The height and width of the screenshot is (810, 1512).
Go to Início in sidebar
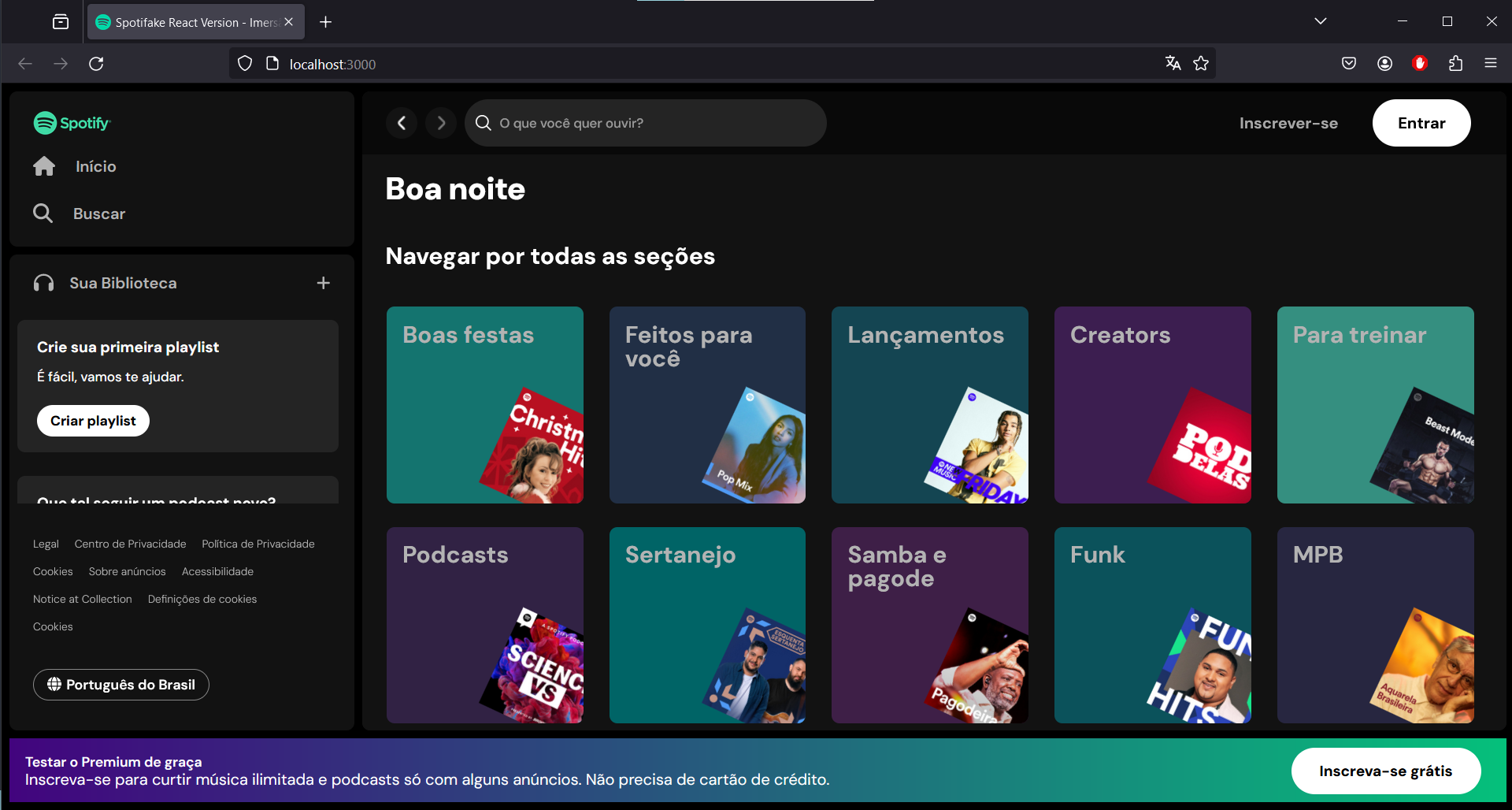[x=95, y=166]
